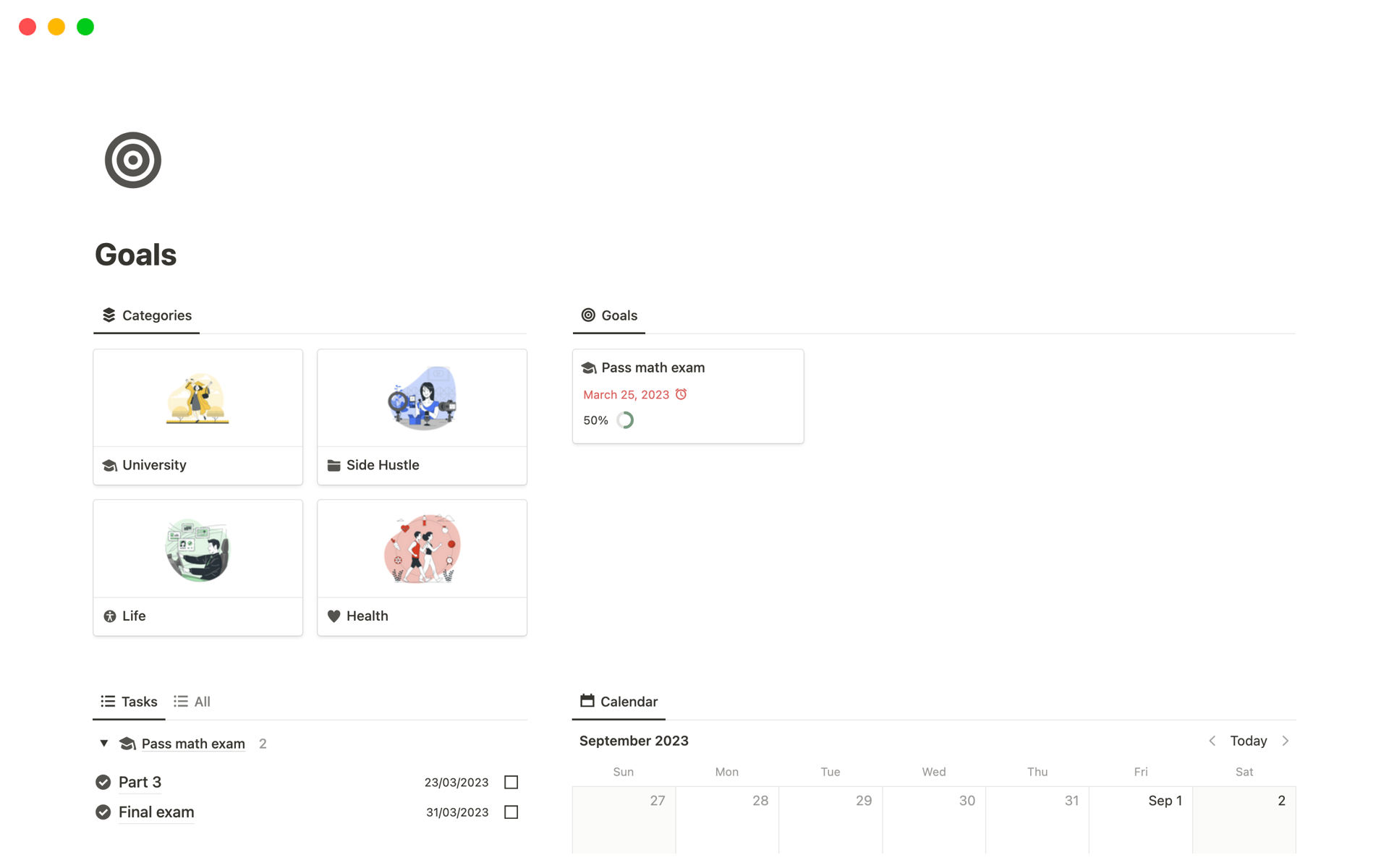Select the Tasks tab

pyautogui.click(x=129, y=702)
